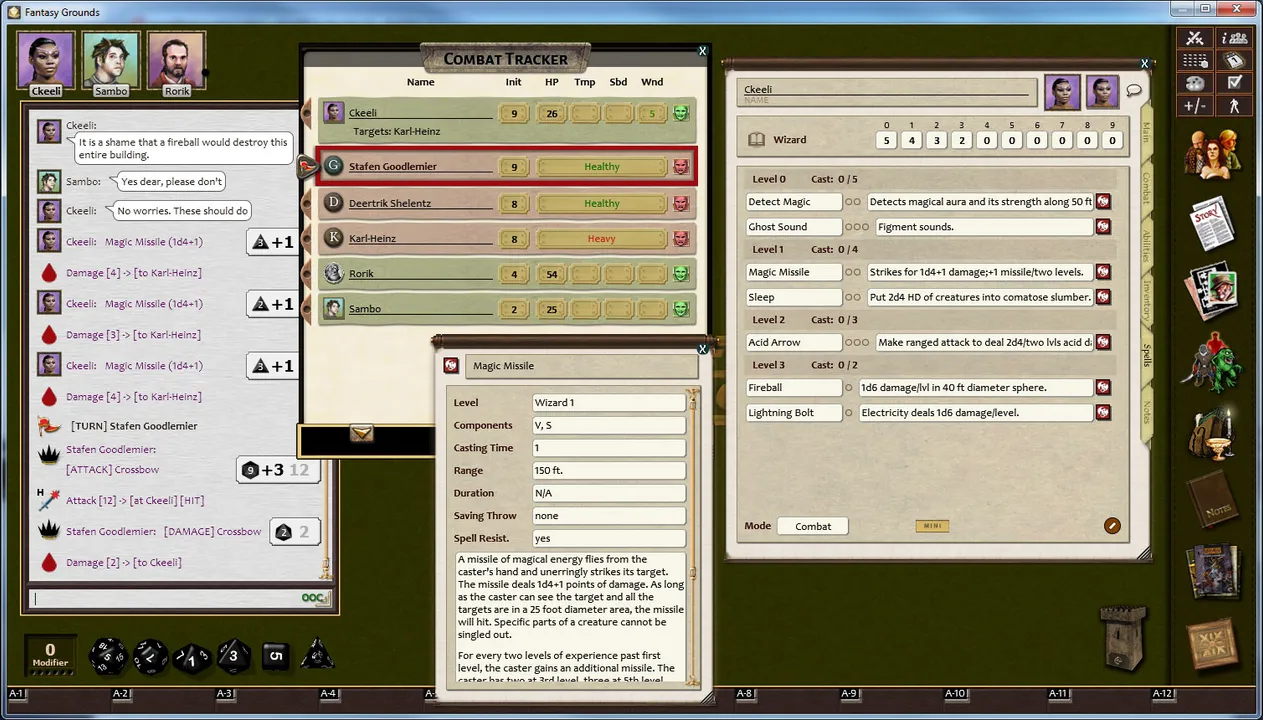Expand Karl-Heinz entry side tab
This screenshot has width=1263, height=720.
[x=308, y=238]
